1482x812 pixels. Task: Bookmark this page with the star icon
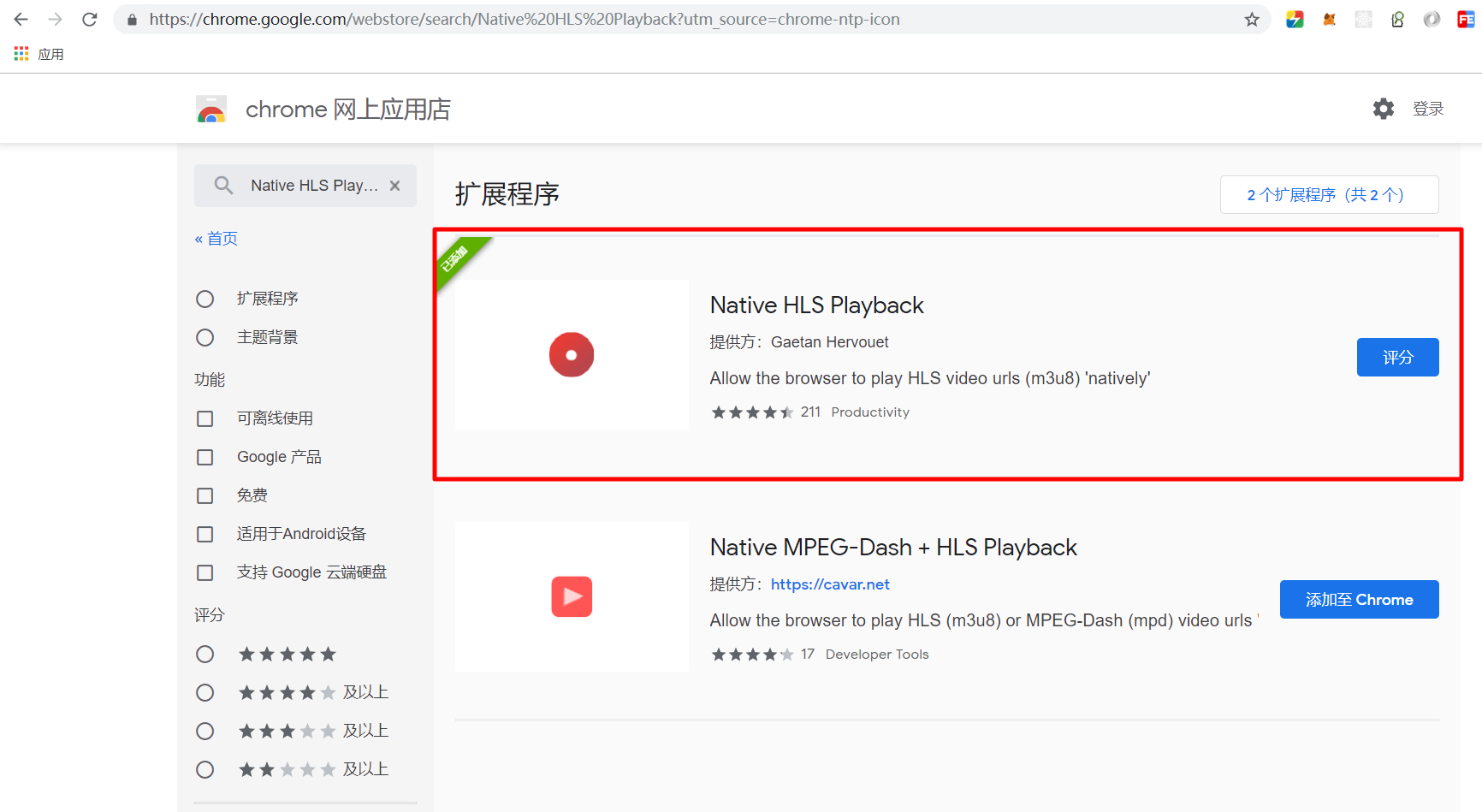click(x=1252, y=19)
